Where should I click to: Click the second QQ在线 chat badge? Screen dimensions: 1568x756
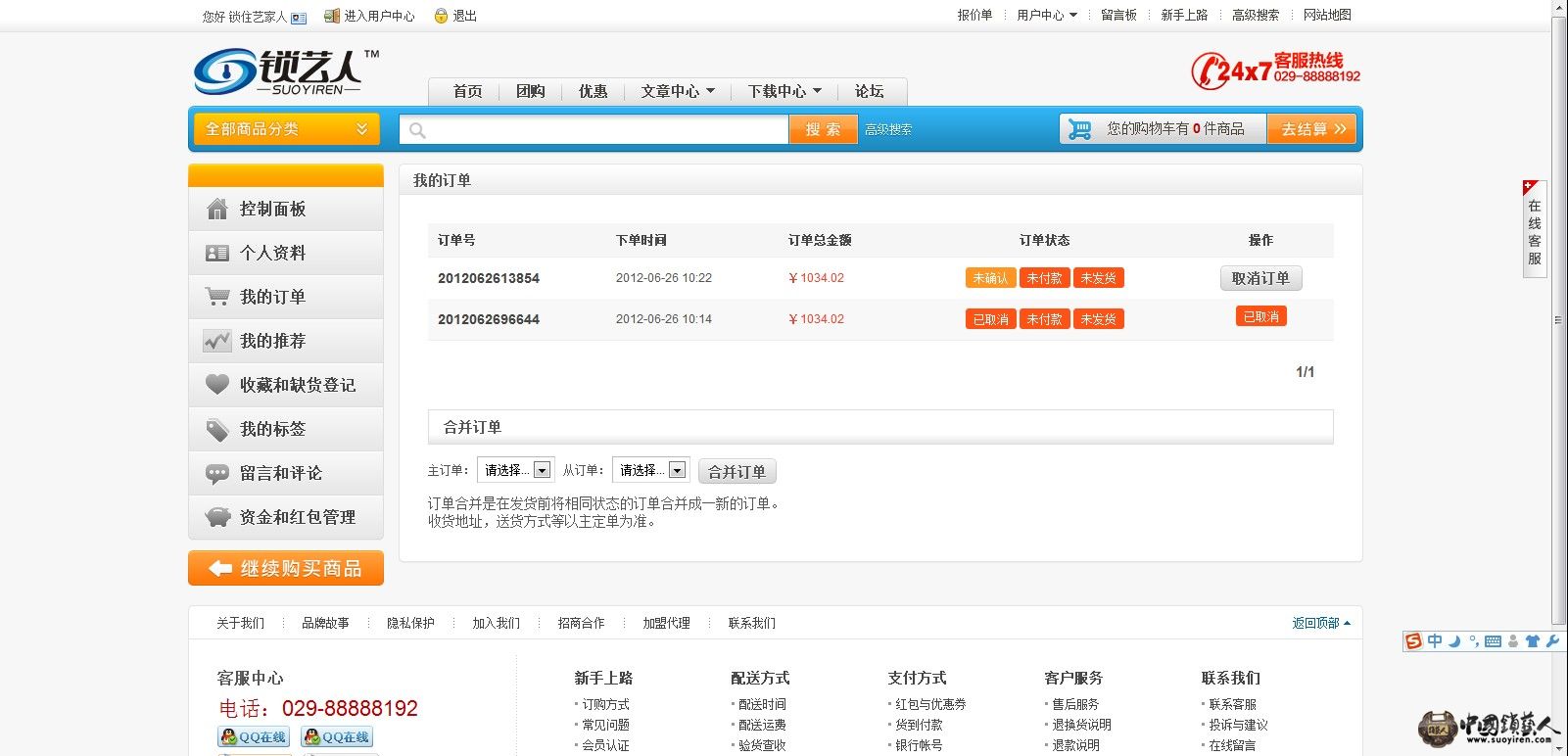click(337, 736)
